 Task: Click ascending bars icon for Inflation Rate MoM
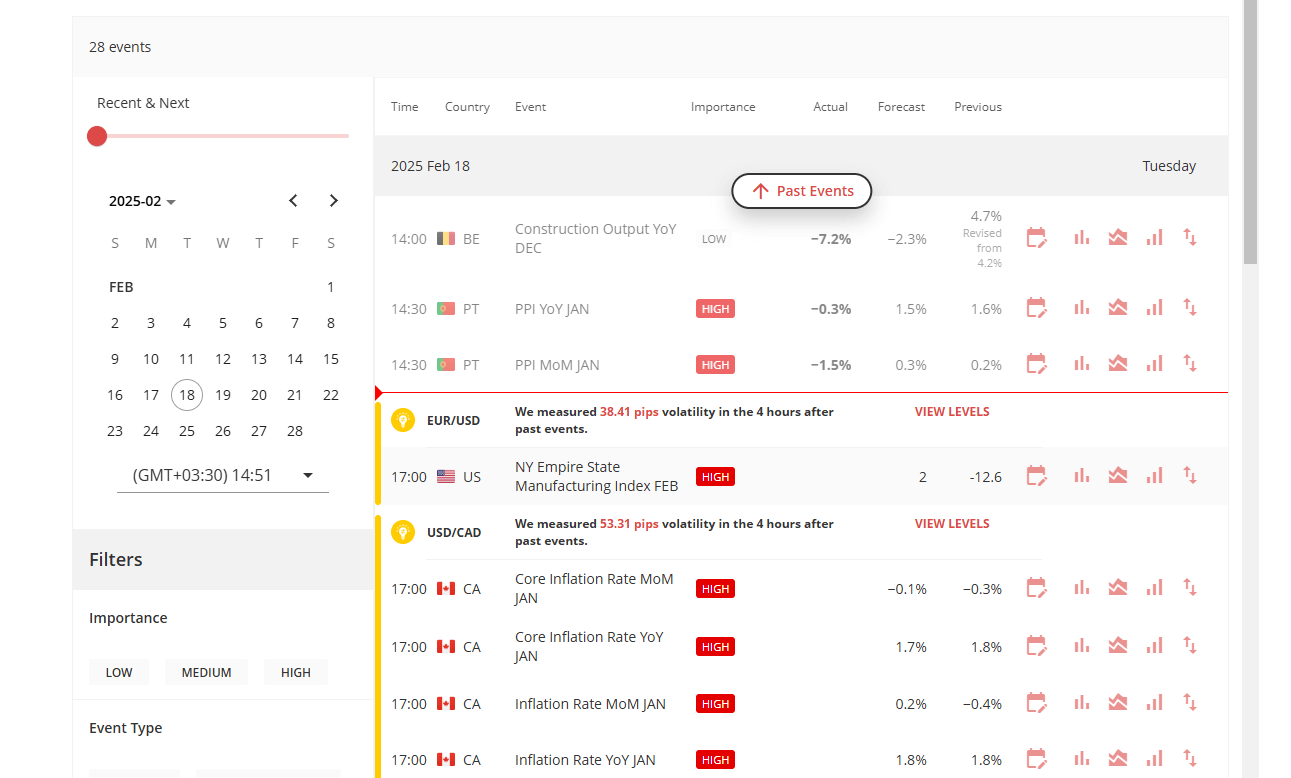(x=1154, y=703)
